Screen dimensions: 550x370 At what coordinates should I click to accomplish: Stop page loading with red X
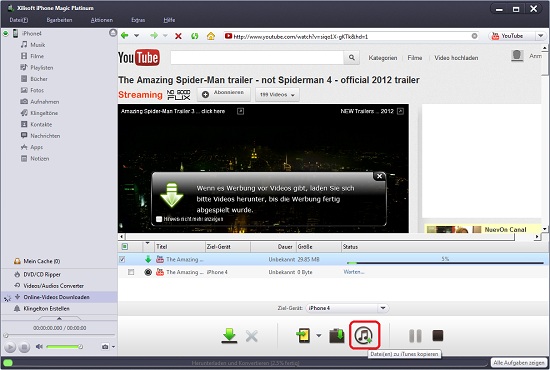[x=178, y=36]
